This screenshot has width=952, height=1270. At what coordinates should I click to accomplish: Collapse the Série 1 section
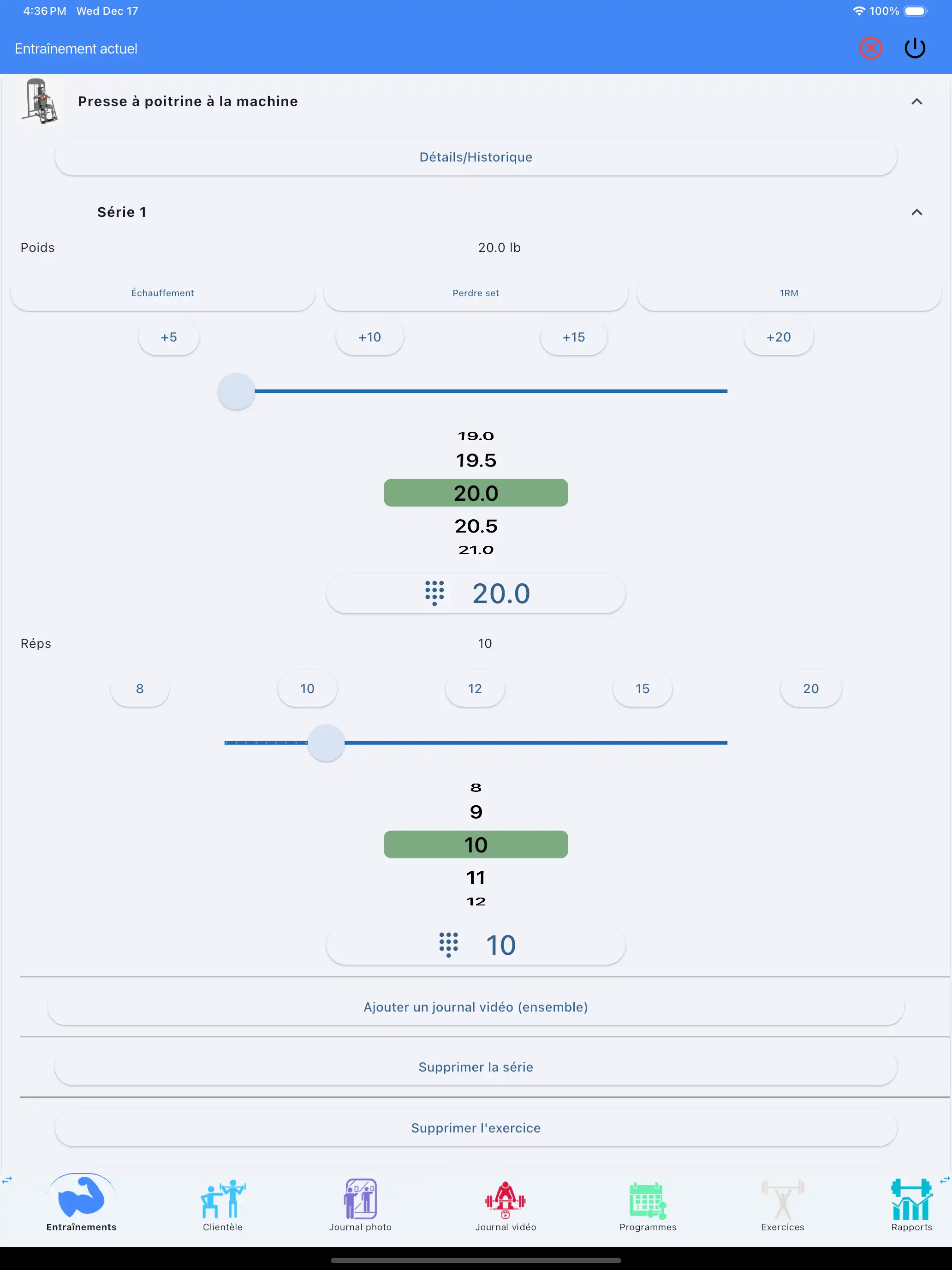click(x=916, y=212)
